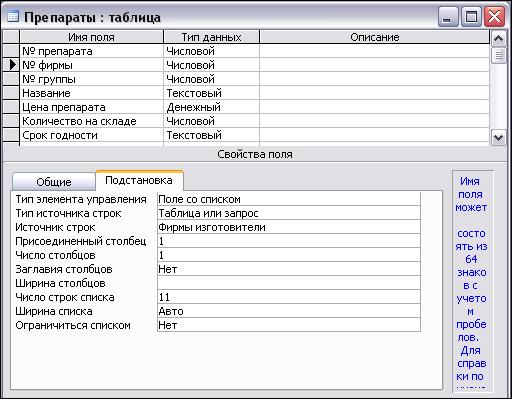Click the field list scrollbar thumb
This screenshot has width=512, height=399.
(x=498, y=55)
